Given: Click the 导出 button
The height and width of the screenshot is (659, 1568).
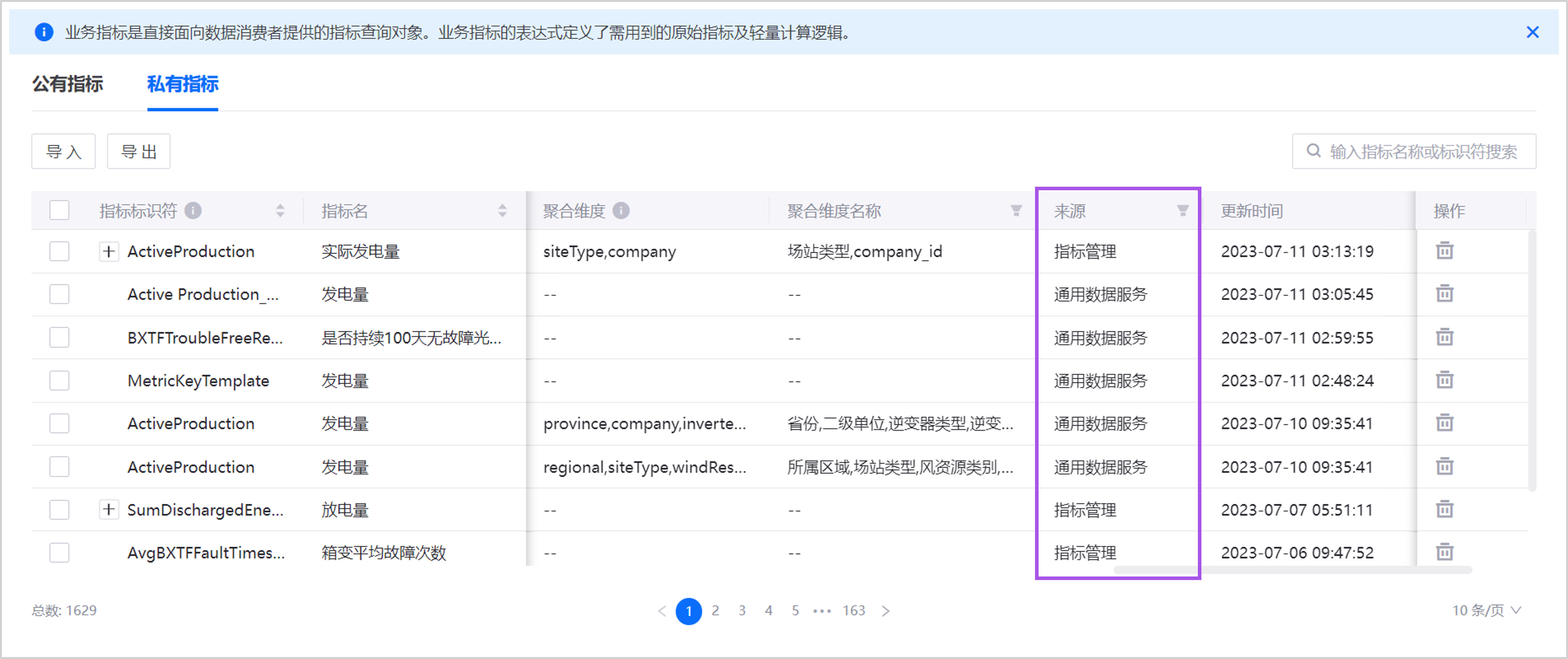Looking at the screenshot, I should [x=139, y=152].
